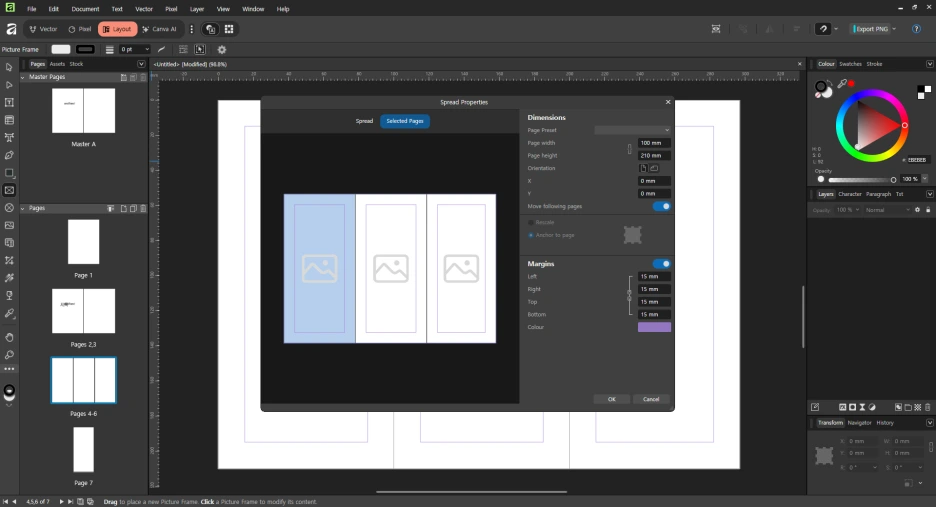Viewport: 936px width, 507px height.
Task: Click Cancel in Spread Properties dialog
Action: pyautogui.click(x=651, y=399)
